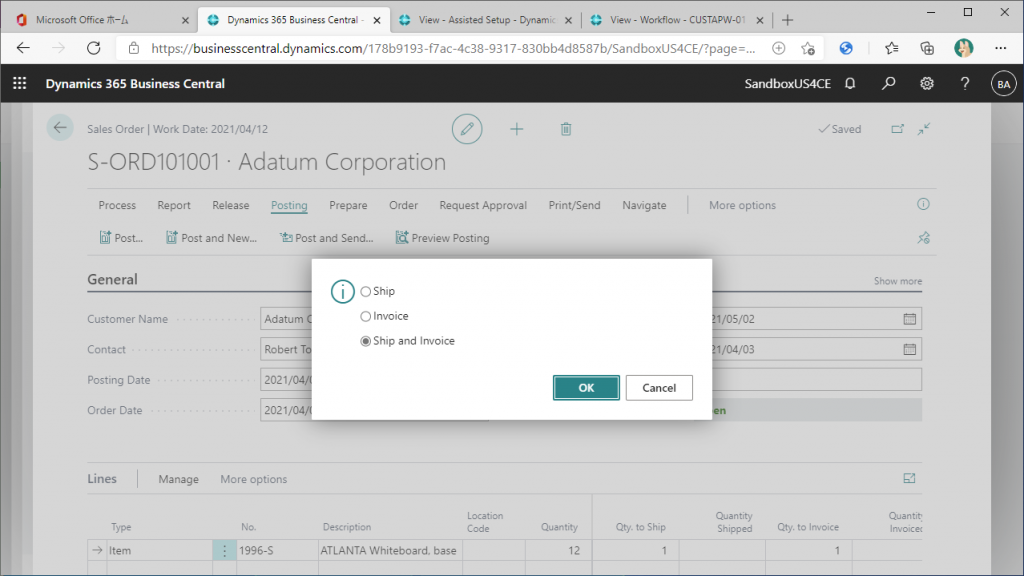Go back with the page back arrow
This screenshot has height=576, width=1024.
pyautogui.click(x=60, y=128)
